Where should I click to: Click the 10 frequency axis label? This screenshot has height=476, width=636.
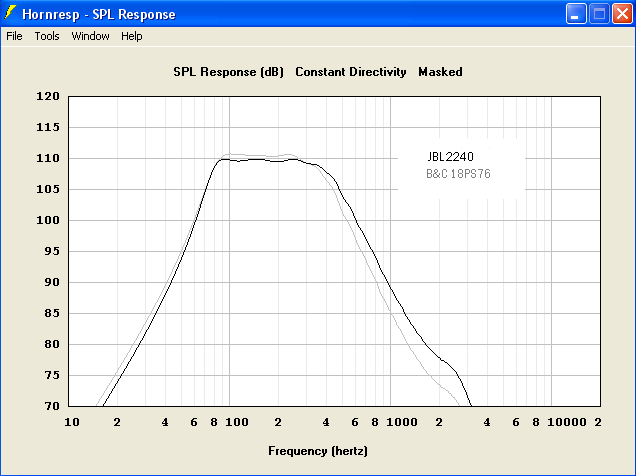click(x=72, y=422)
